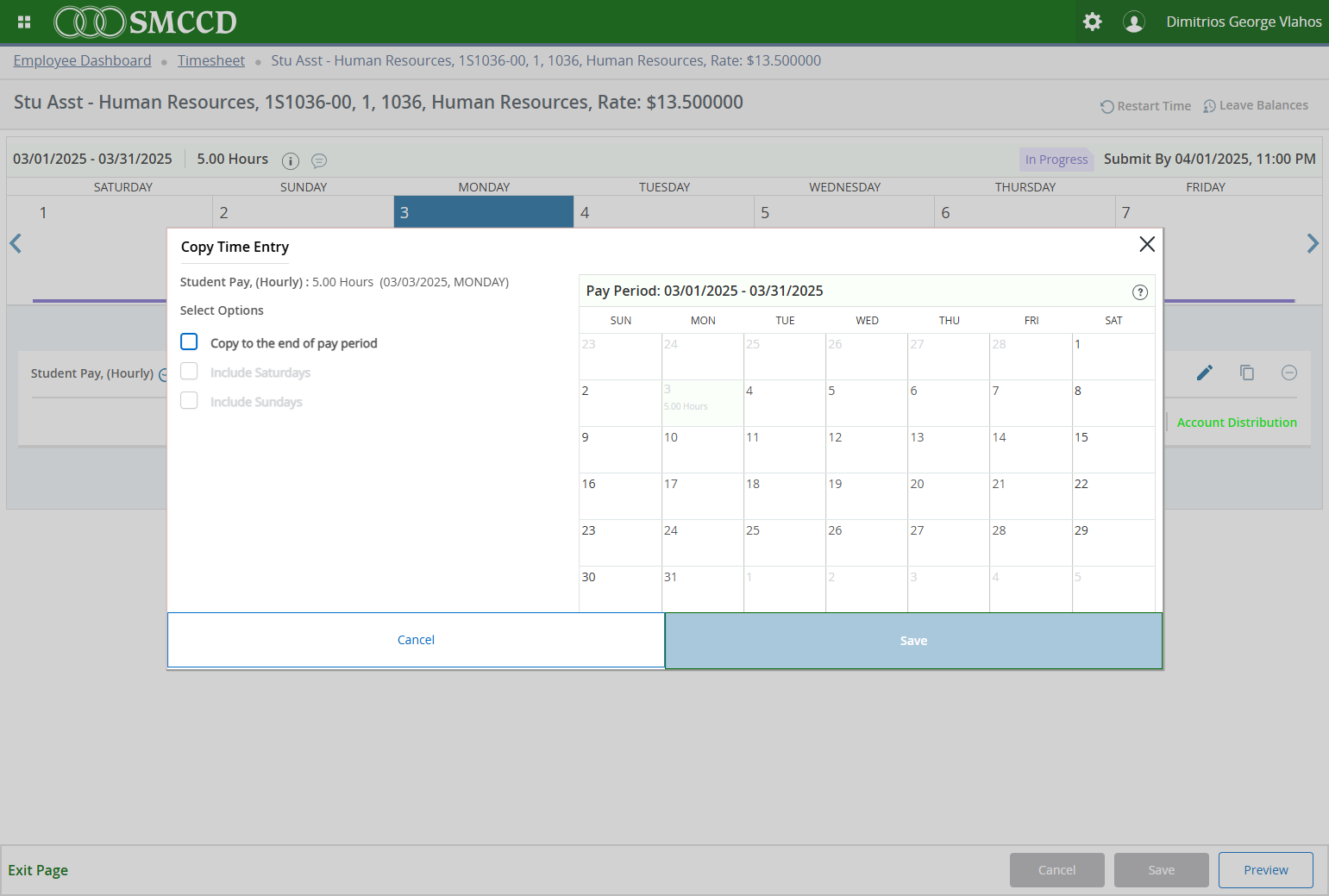
Task: Click the In Progress status badge
Action: [x=1056, y=160]
